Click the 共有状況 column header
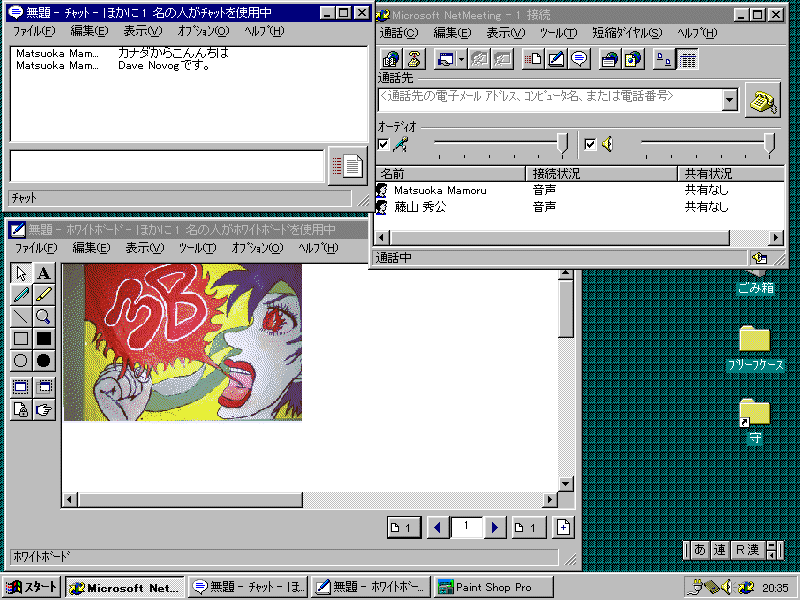This screenshot has height=600, width=800. 731,173
